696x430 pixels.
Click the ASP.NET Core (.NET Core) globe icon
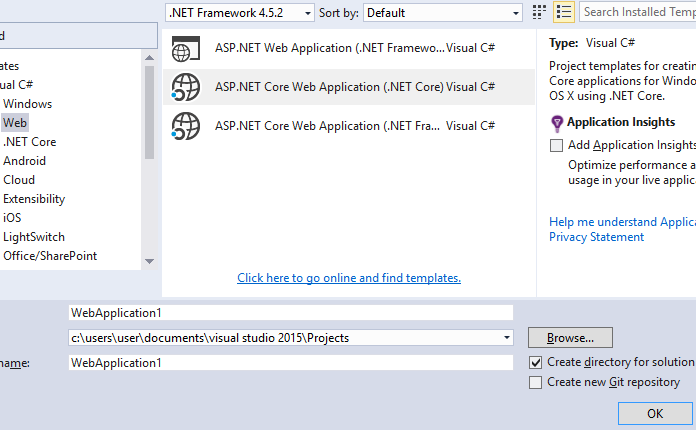pyautogui.click(x=186, y=87)
